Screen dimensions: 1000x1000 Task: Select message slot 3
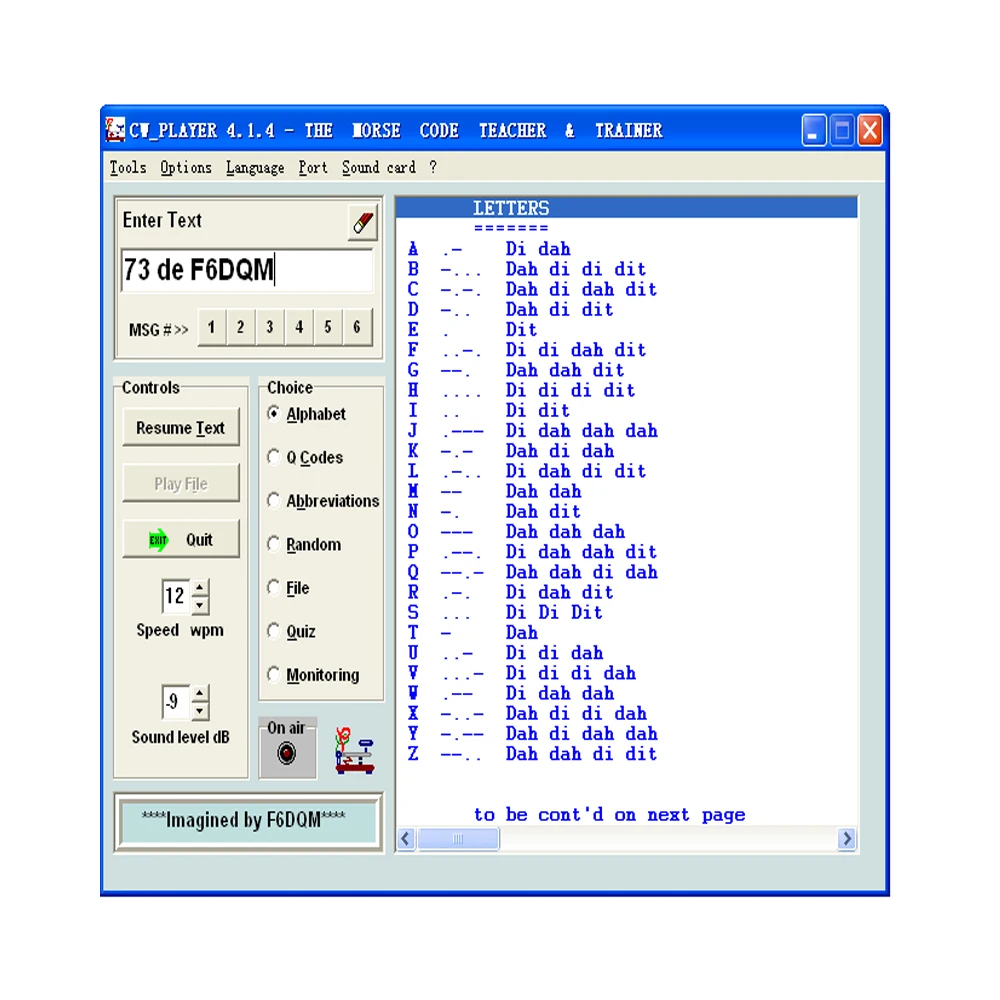(x=269, y=327)
